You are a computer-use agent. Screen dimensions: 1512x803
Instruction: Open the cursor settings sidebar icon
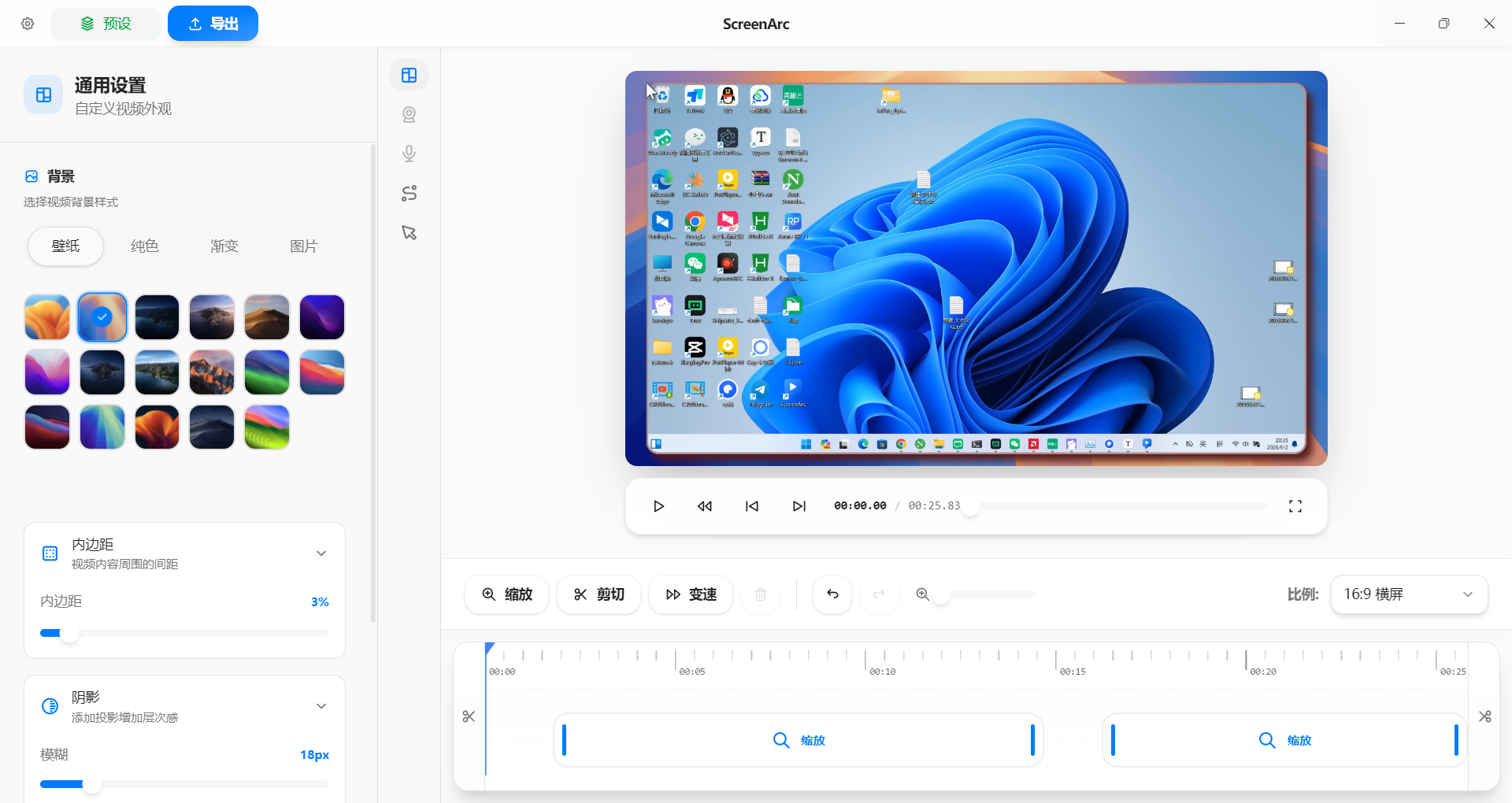pos(409,232)
